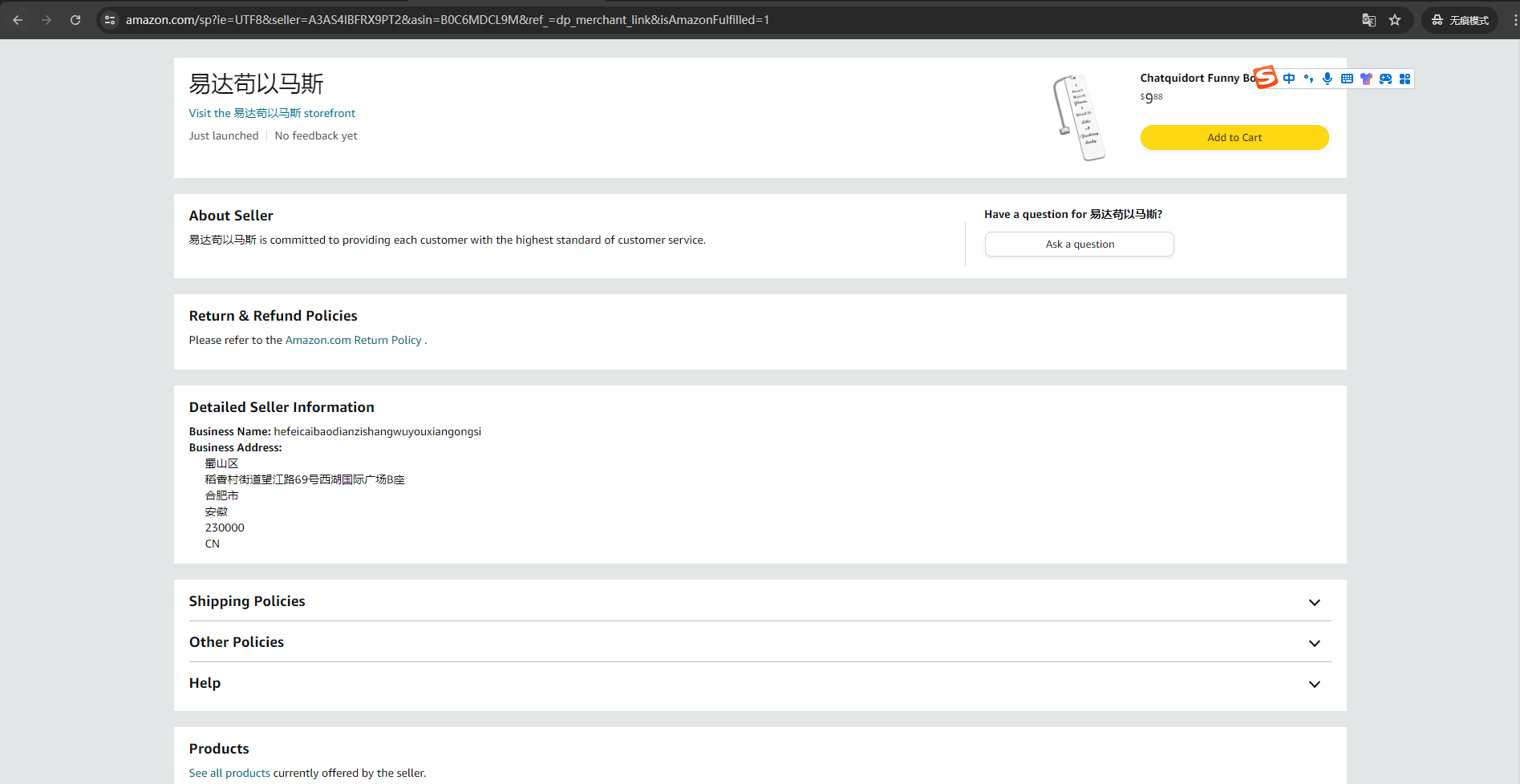Ask the seller a question

[x=1080, y=244]
